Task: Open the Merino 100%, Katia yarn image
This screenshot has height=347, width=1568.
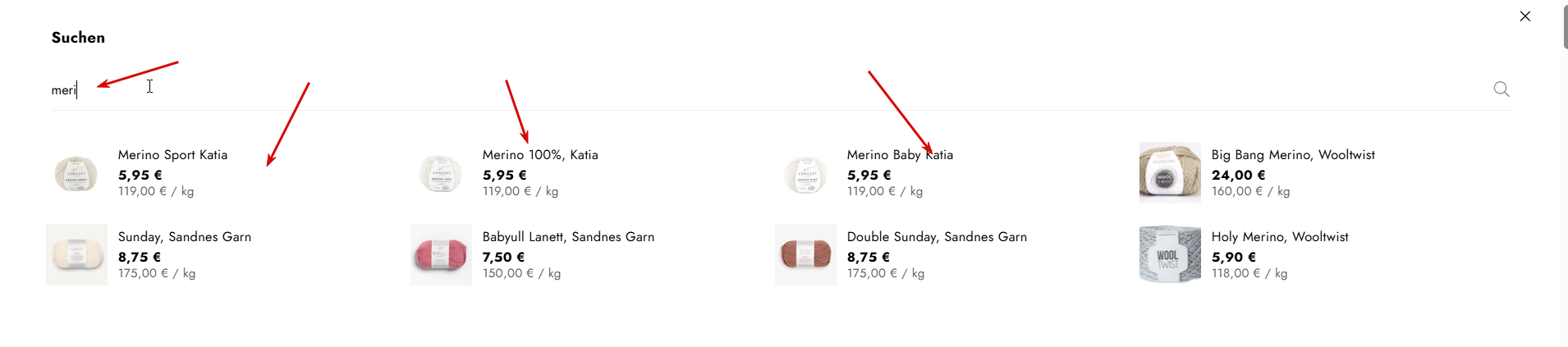Action: (441, 173)
